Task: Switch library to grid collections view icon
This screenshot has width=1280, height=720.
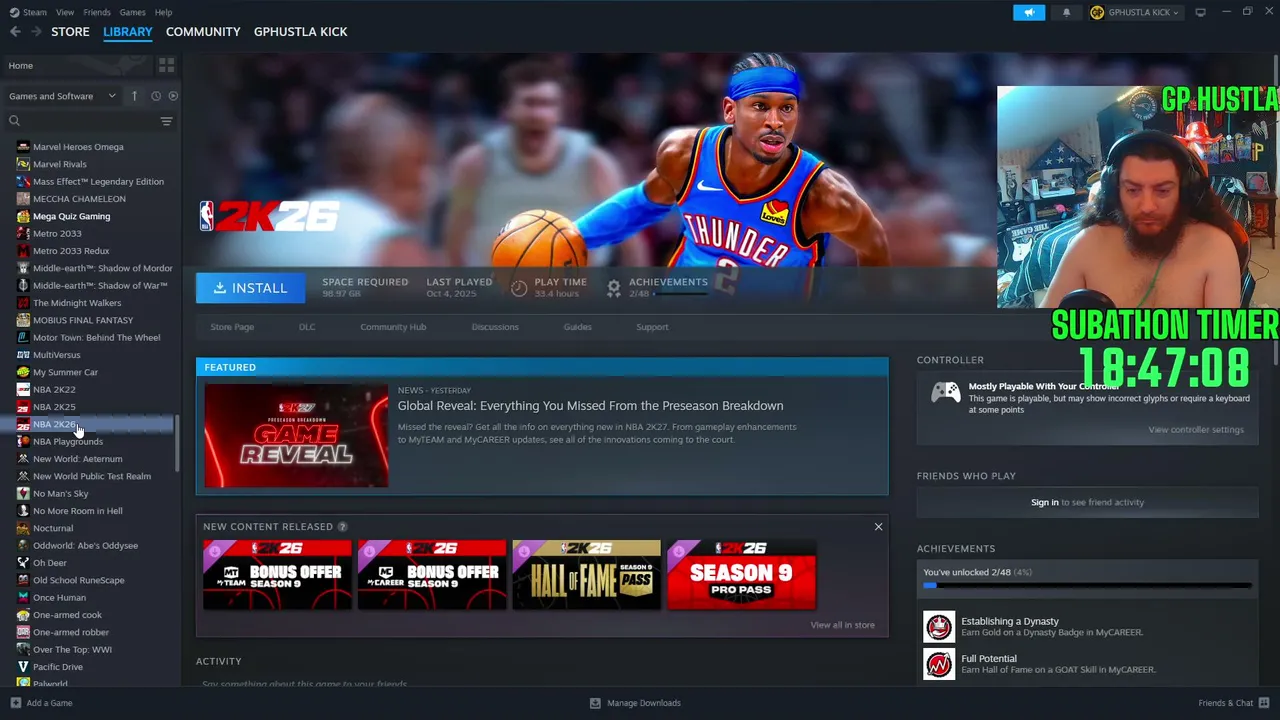Action: click(x=166, y=65)
